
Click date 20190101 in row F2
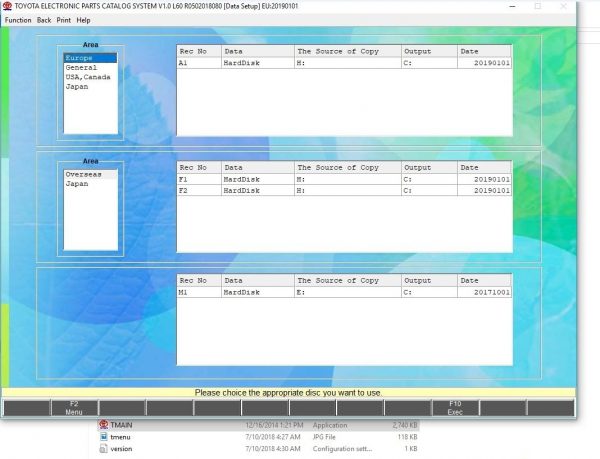[x=484, y=190]
